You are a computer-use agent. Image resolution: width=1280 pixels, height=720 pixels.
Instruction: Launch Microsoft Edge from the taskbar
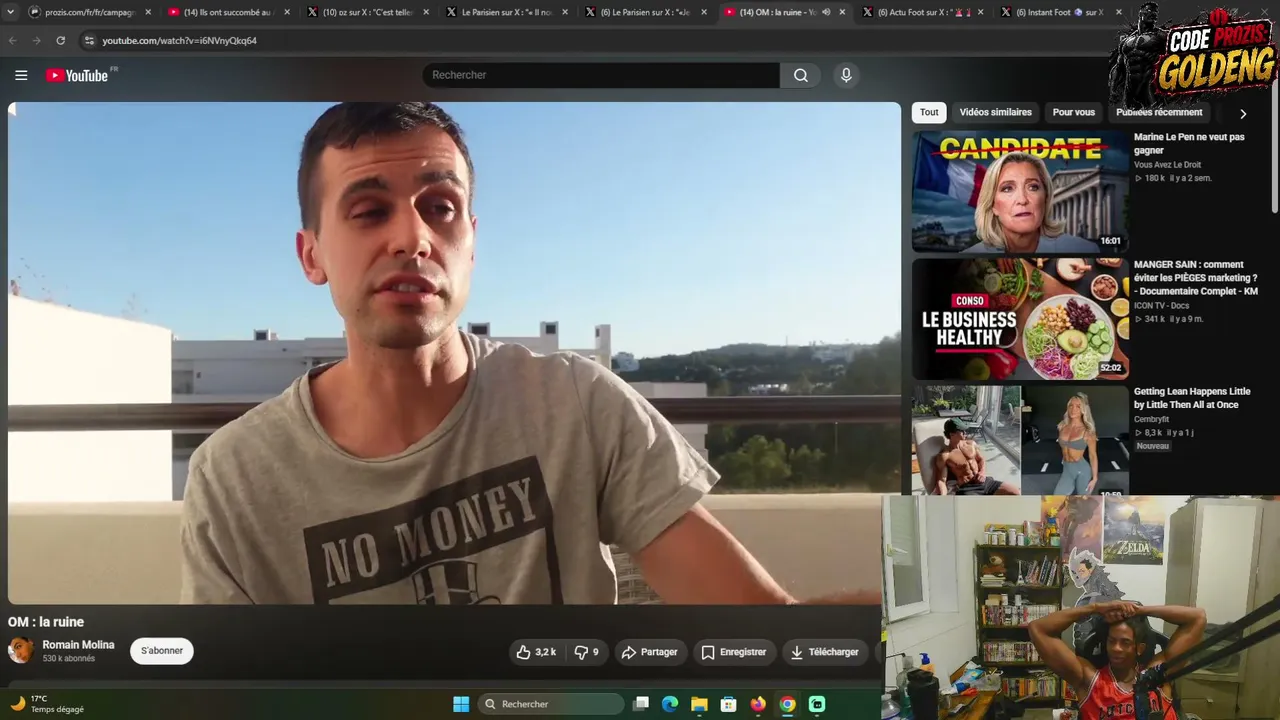[x=670, y=704]
